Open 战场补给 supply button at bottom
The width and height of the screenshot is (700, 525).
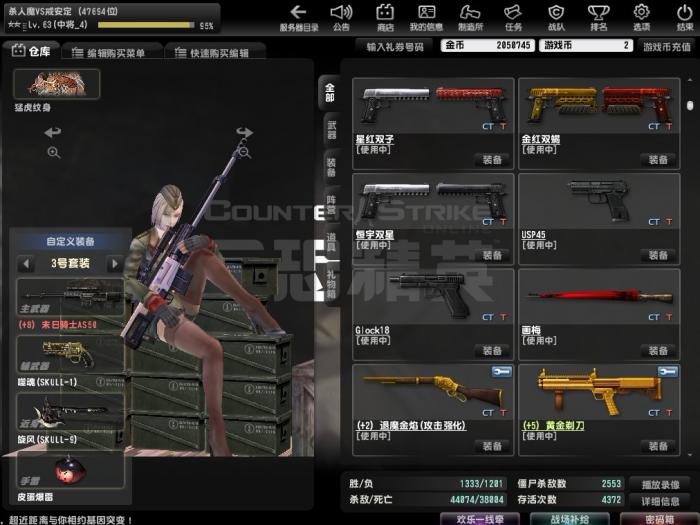click(x=569, y=519)
